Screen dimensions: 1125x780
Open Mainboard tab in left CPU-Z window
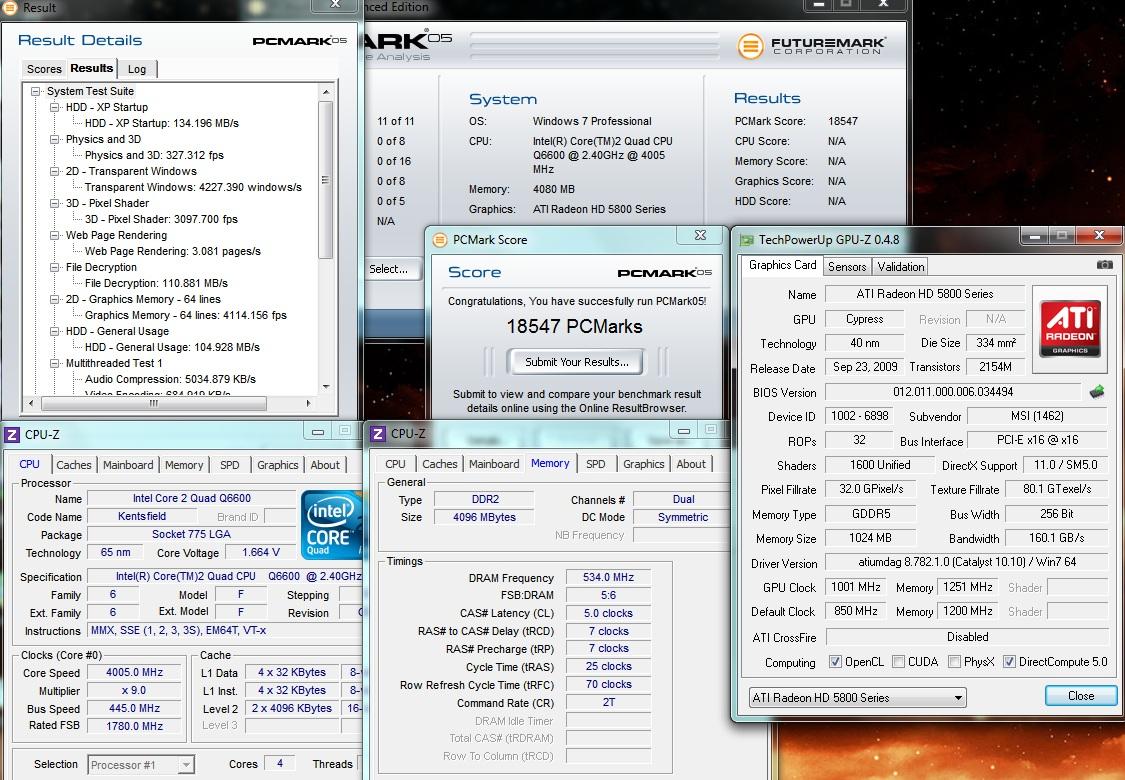point(128,465)
